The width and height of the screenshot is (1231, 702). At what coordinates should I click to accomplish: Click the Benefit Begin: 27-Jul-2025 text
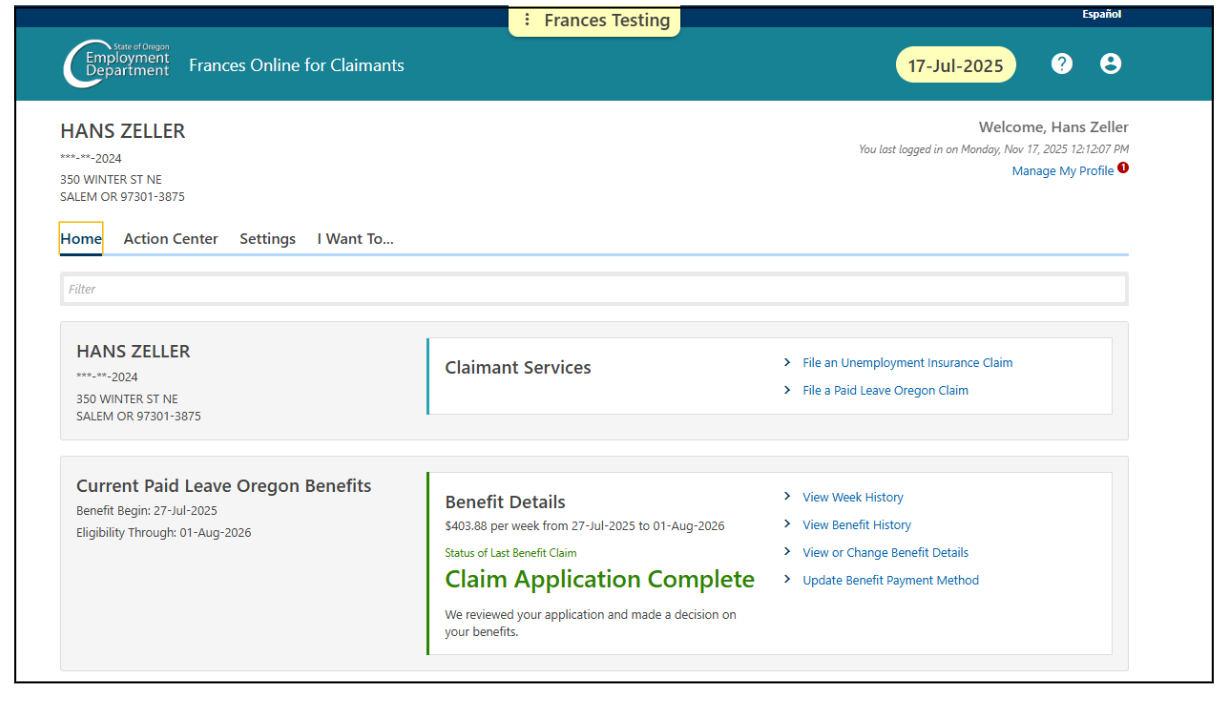(x=147, y=510)
